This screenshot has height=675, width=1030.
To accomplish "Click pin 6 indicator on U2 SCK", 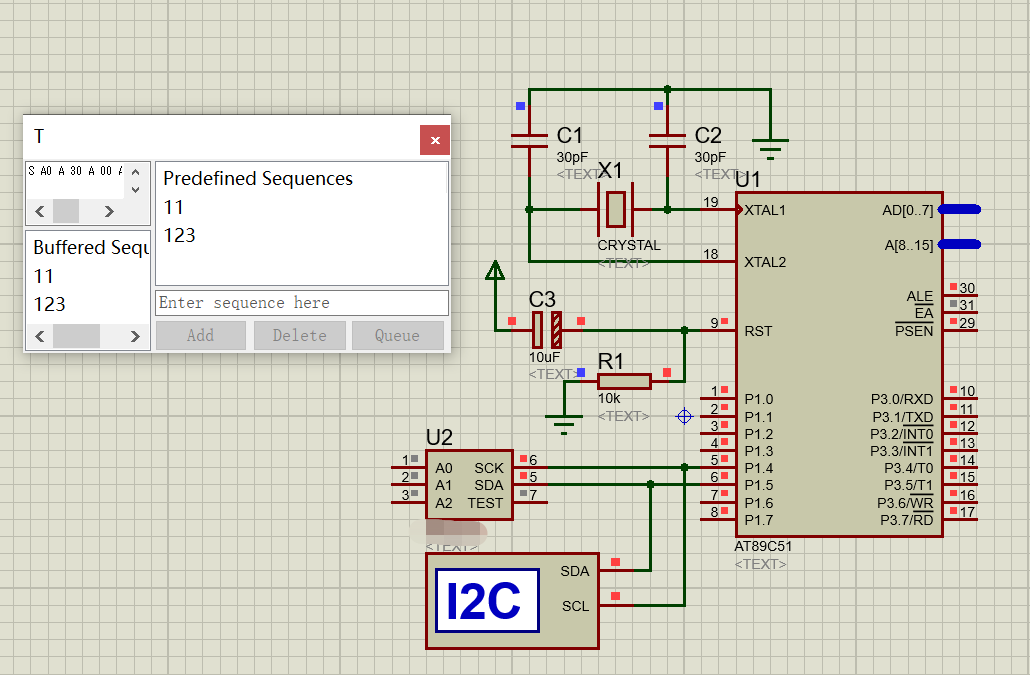I will [524, 458].
